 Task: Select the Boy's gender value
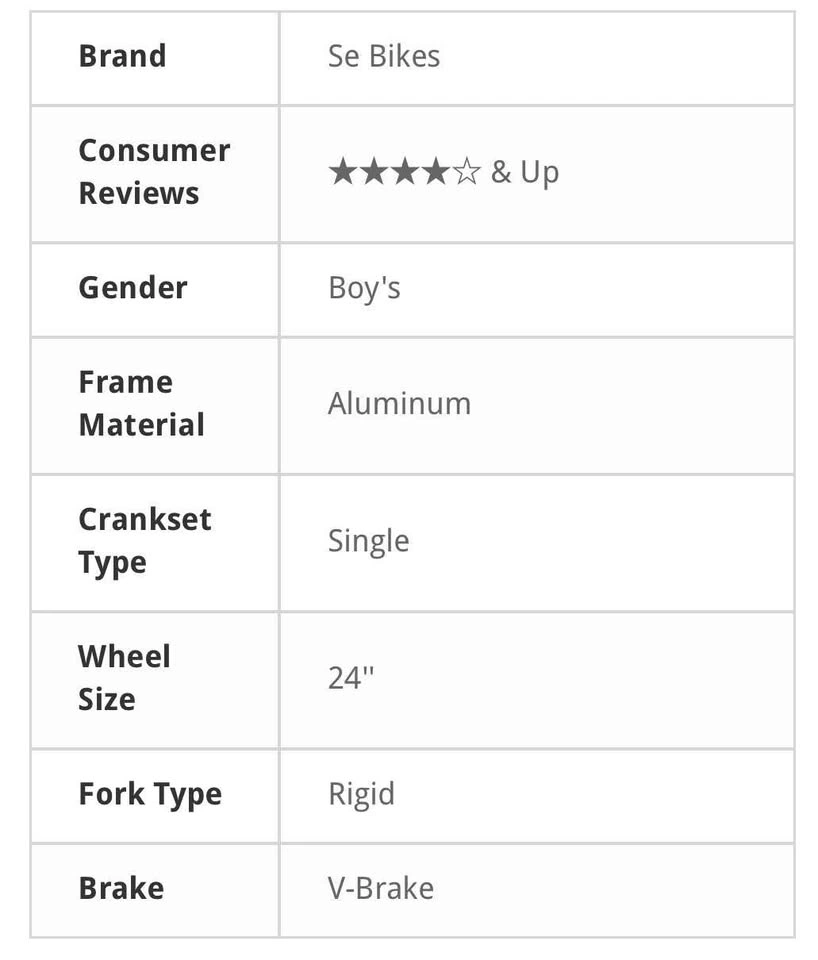364,288
